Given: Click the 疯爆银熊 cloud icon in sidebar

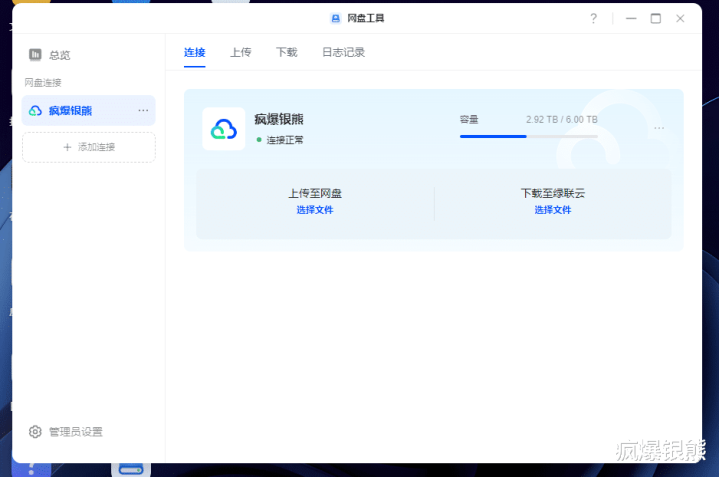Looking at the screenshot, I should pos(35,111).
